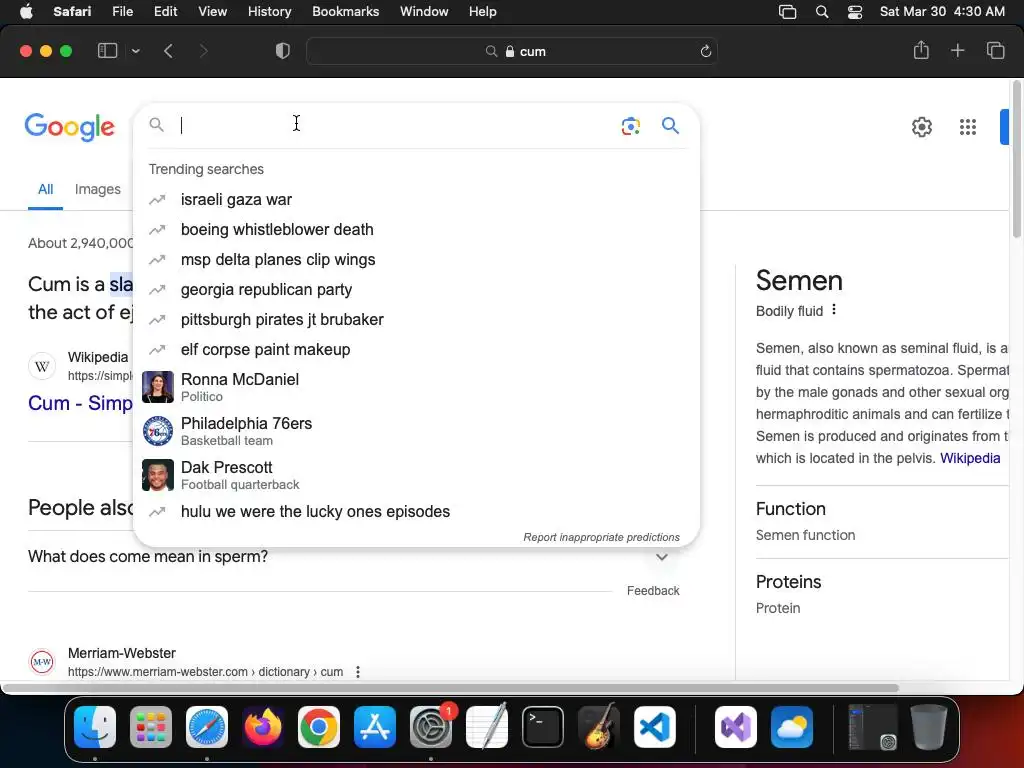Click the Safari address bar

pyautogui.click(x=512, y=52)
